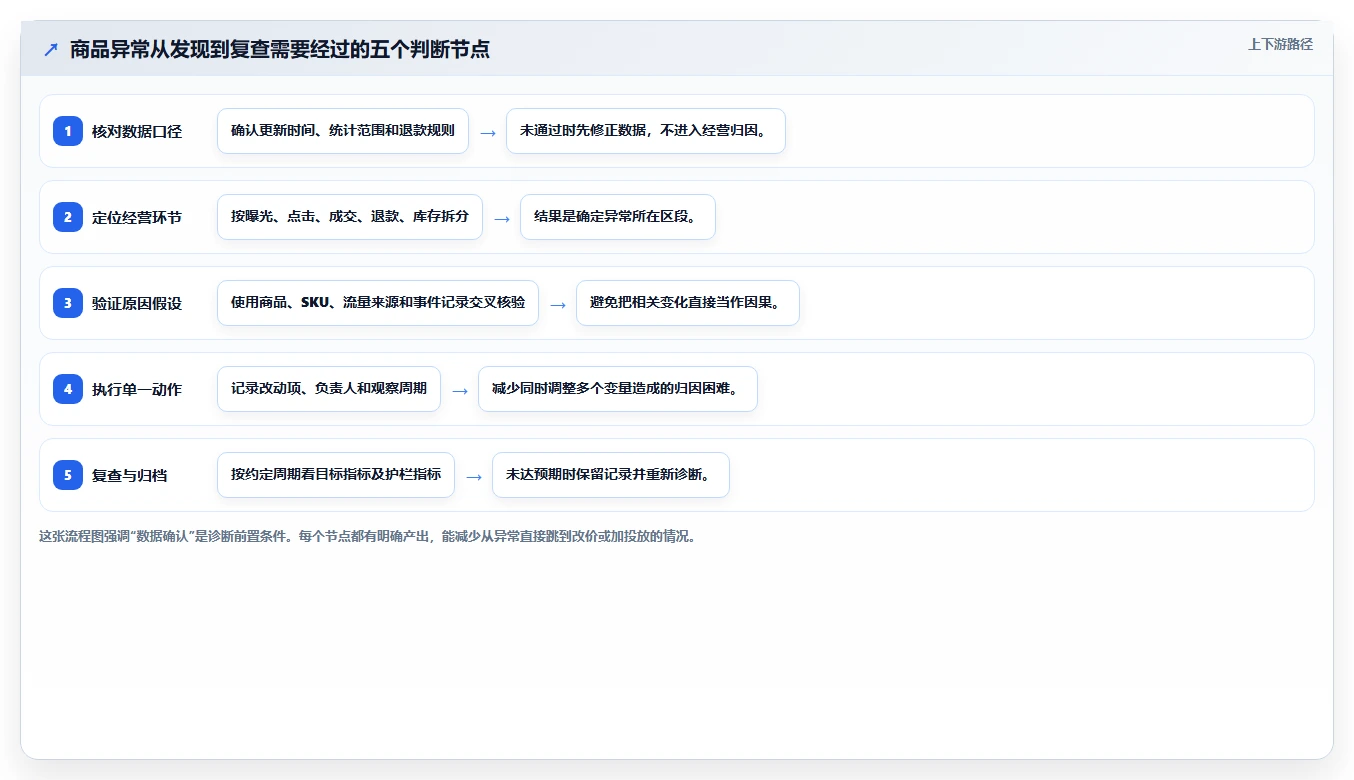Click the 上下游路径 label in the header

click(x=1280, y=44)
